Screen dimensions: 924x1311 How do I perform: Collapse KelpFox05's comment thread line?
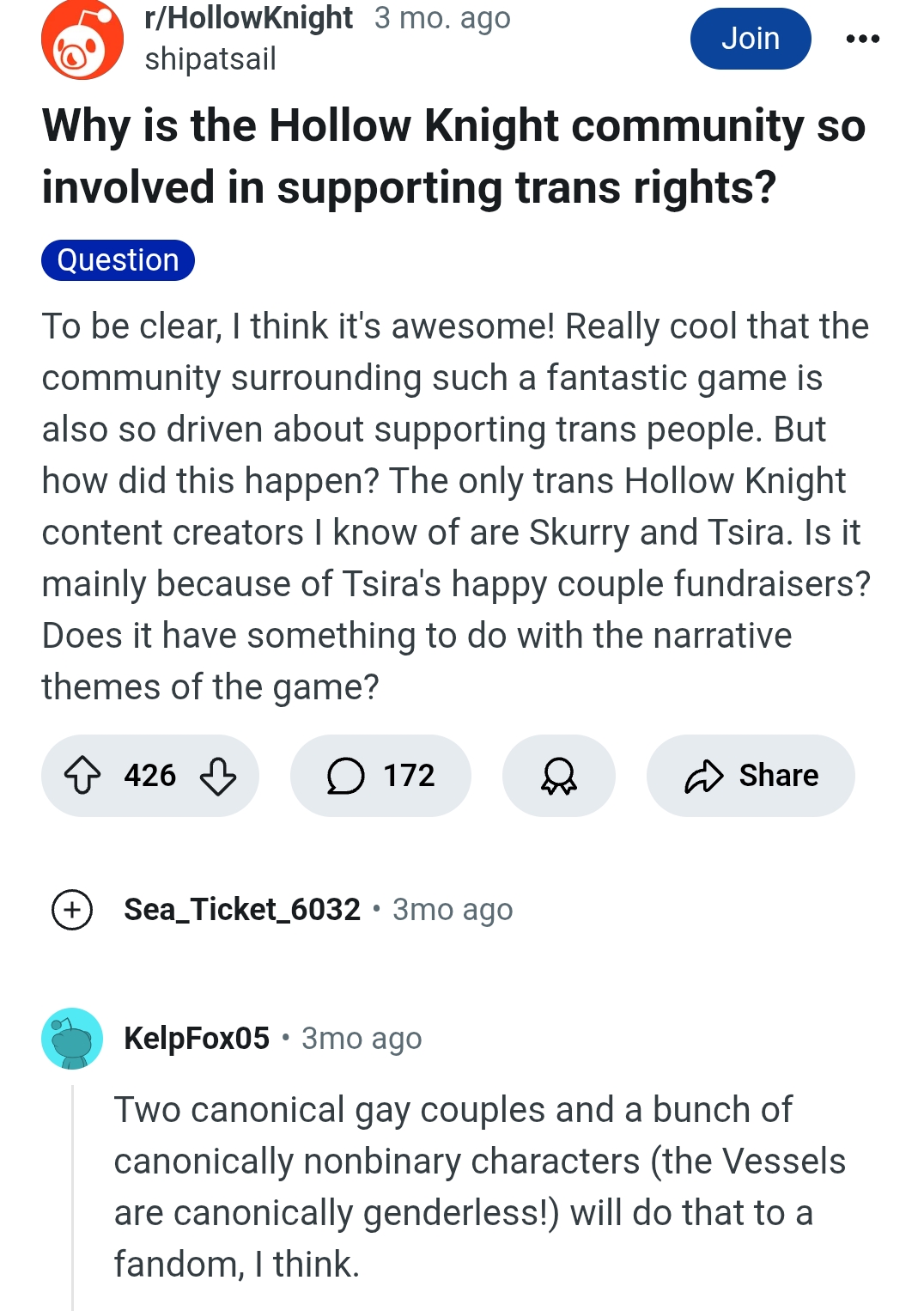[73, 1197]
